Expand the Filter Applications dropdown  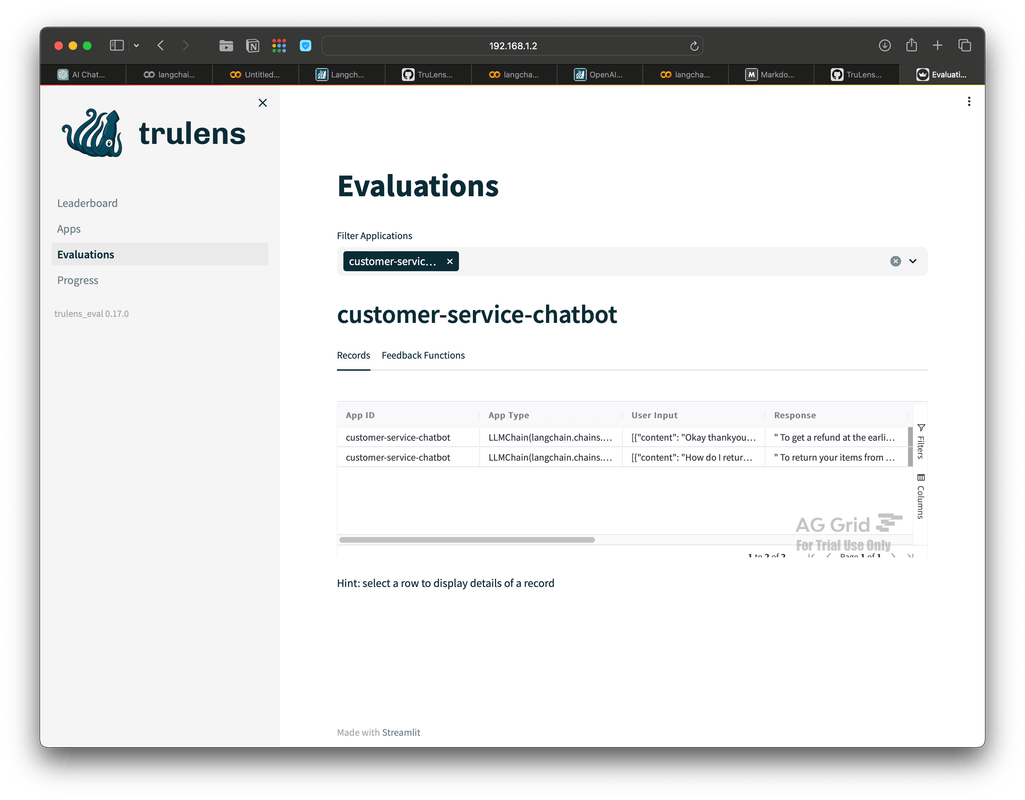913,261
